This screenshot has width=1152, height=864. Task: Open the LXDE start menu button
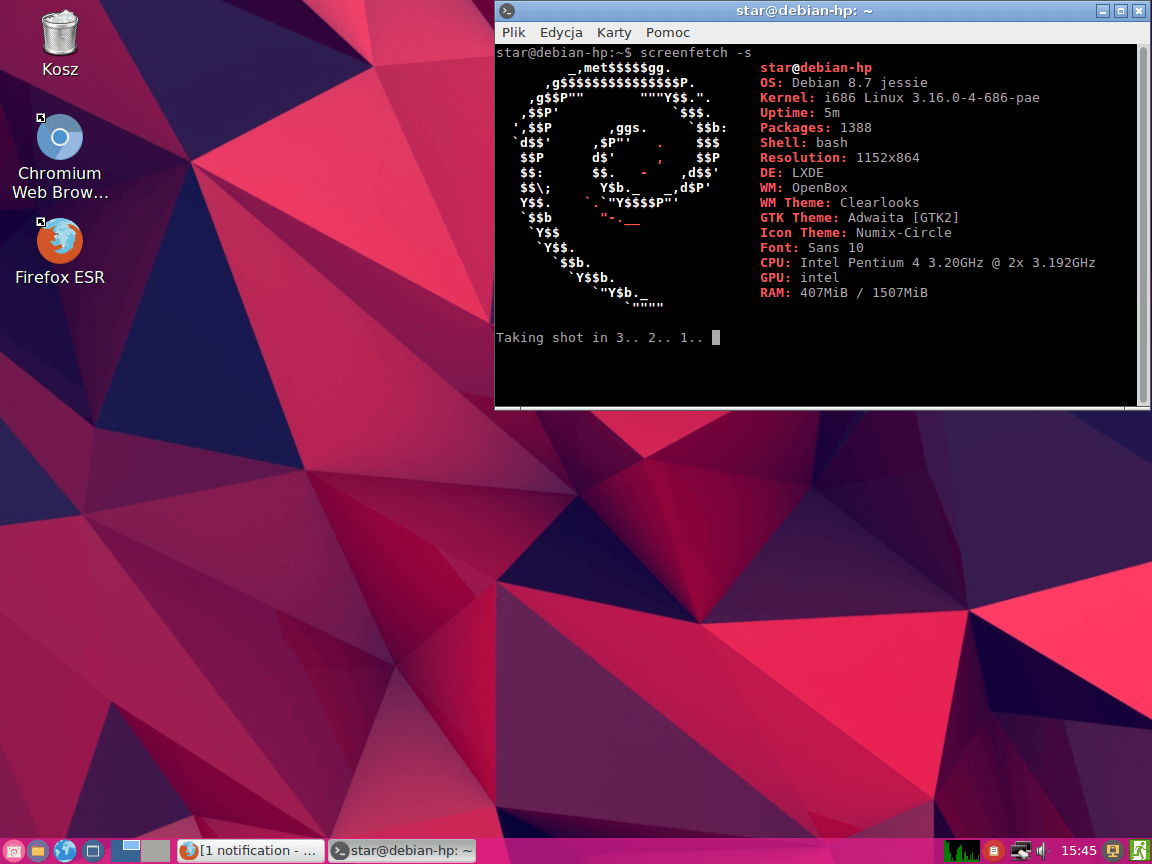13,851
